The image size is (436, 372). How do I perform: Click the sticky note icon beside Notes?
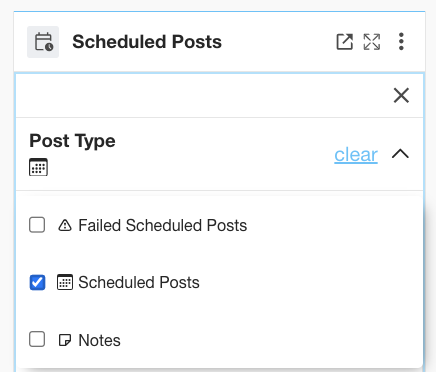[65, 340]
